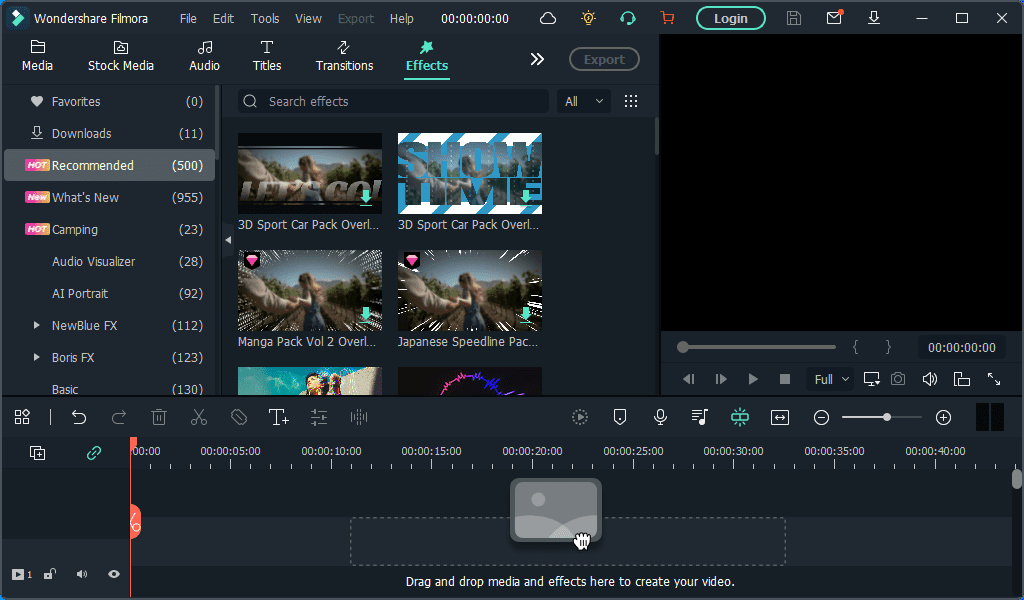Image resolution: width=1024 pixels, height=600 pixels.
Task: Open the messages envelope icon
Action: click(x=834, y=18)
